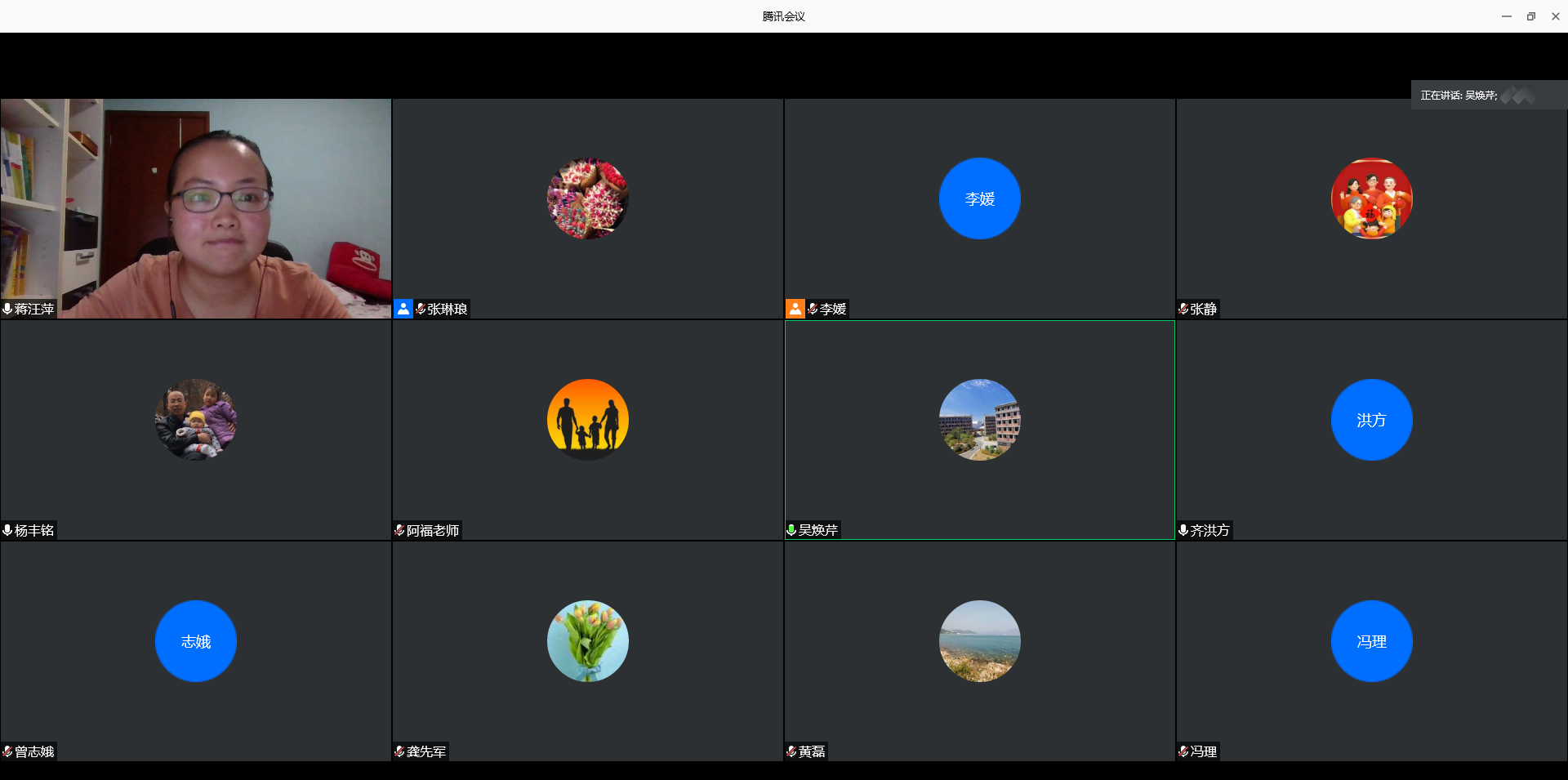This screenshot has height=780, width=1568.
Task: Click the muted mic icon beside 冯理
Action: point(1183,751)
